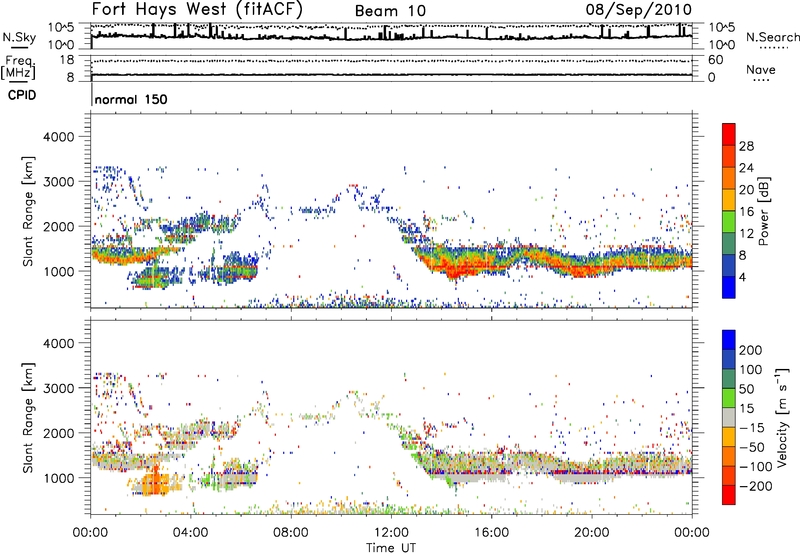Click the velocity panel "Slant Range [km]" label
Viewport: 800px width, 554px height.
point(28,417)
